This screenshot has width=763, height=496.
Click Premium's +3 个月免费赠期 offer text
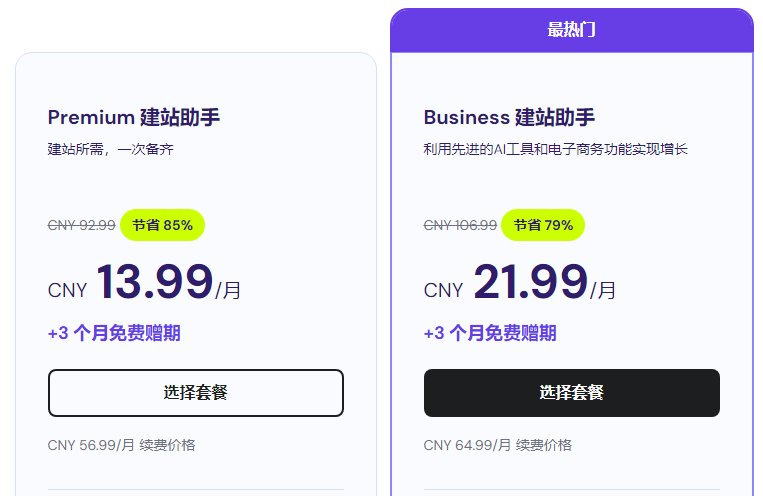(114, 333)
